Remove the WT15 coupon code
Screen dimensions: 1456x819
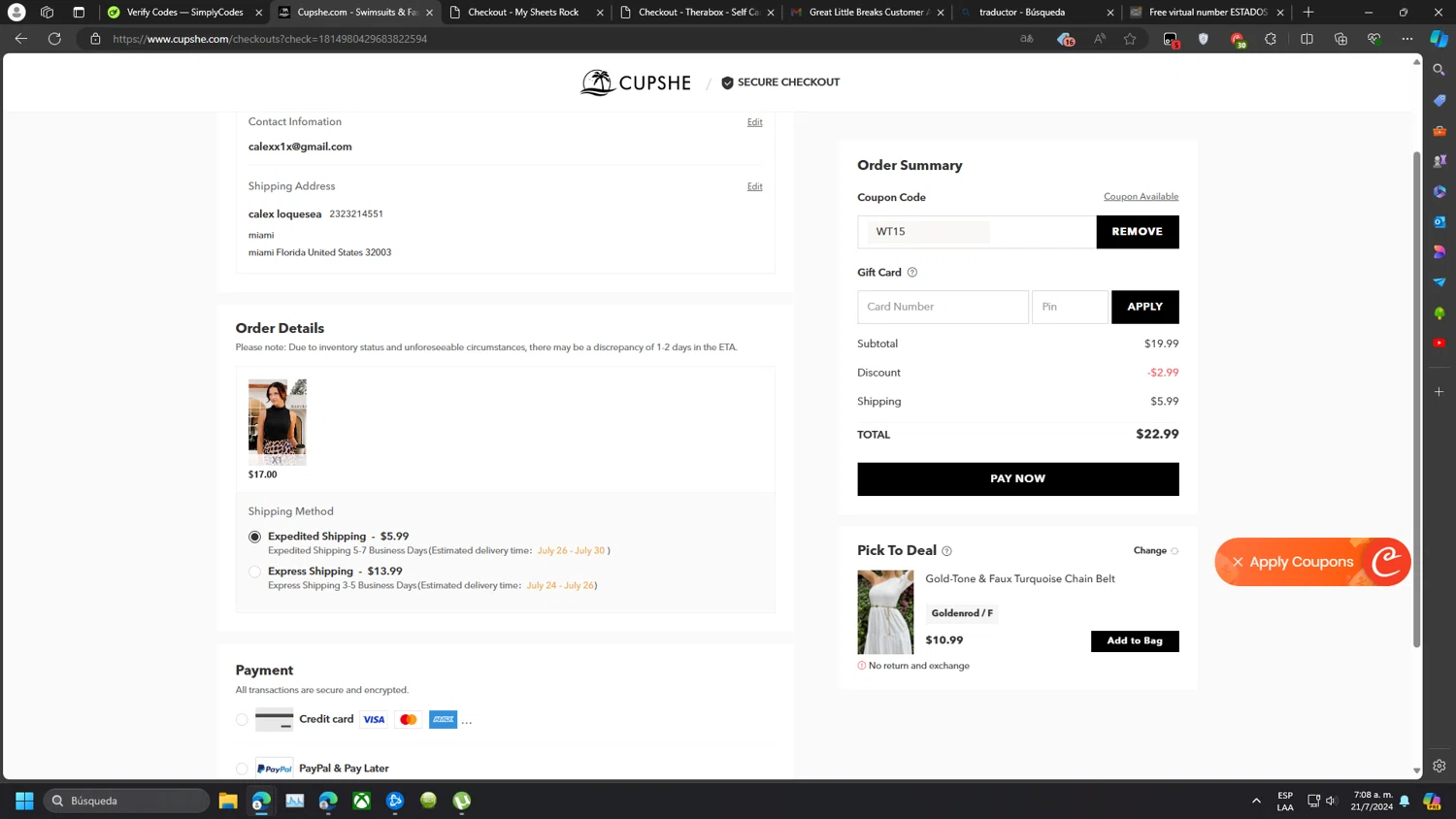pyautogui.click(x=1138, y=232)
